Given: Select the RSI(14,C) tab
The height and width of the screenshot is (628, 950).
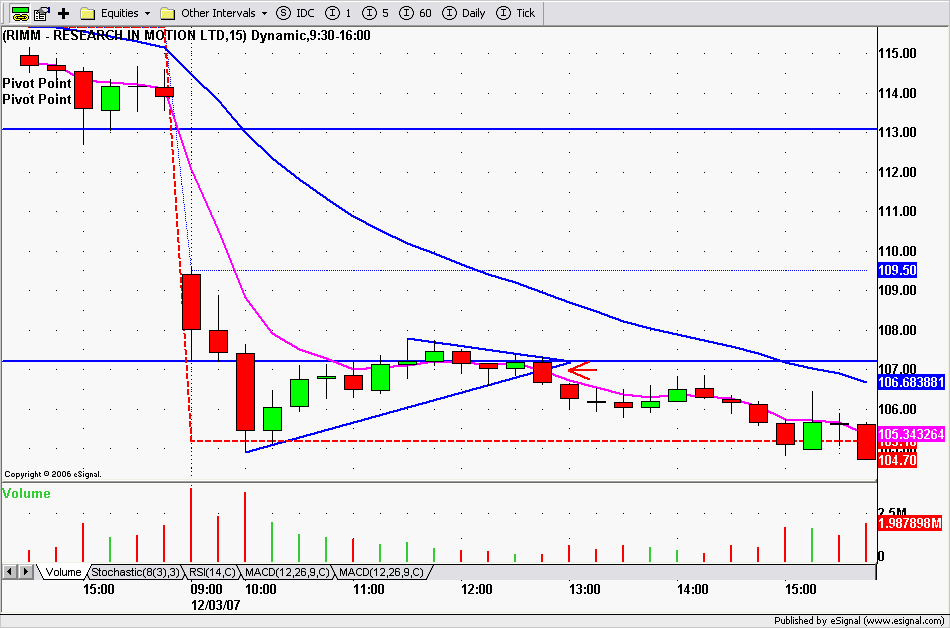Looking at the screenshot, I should point(212,572).
